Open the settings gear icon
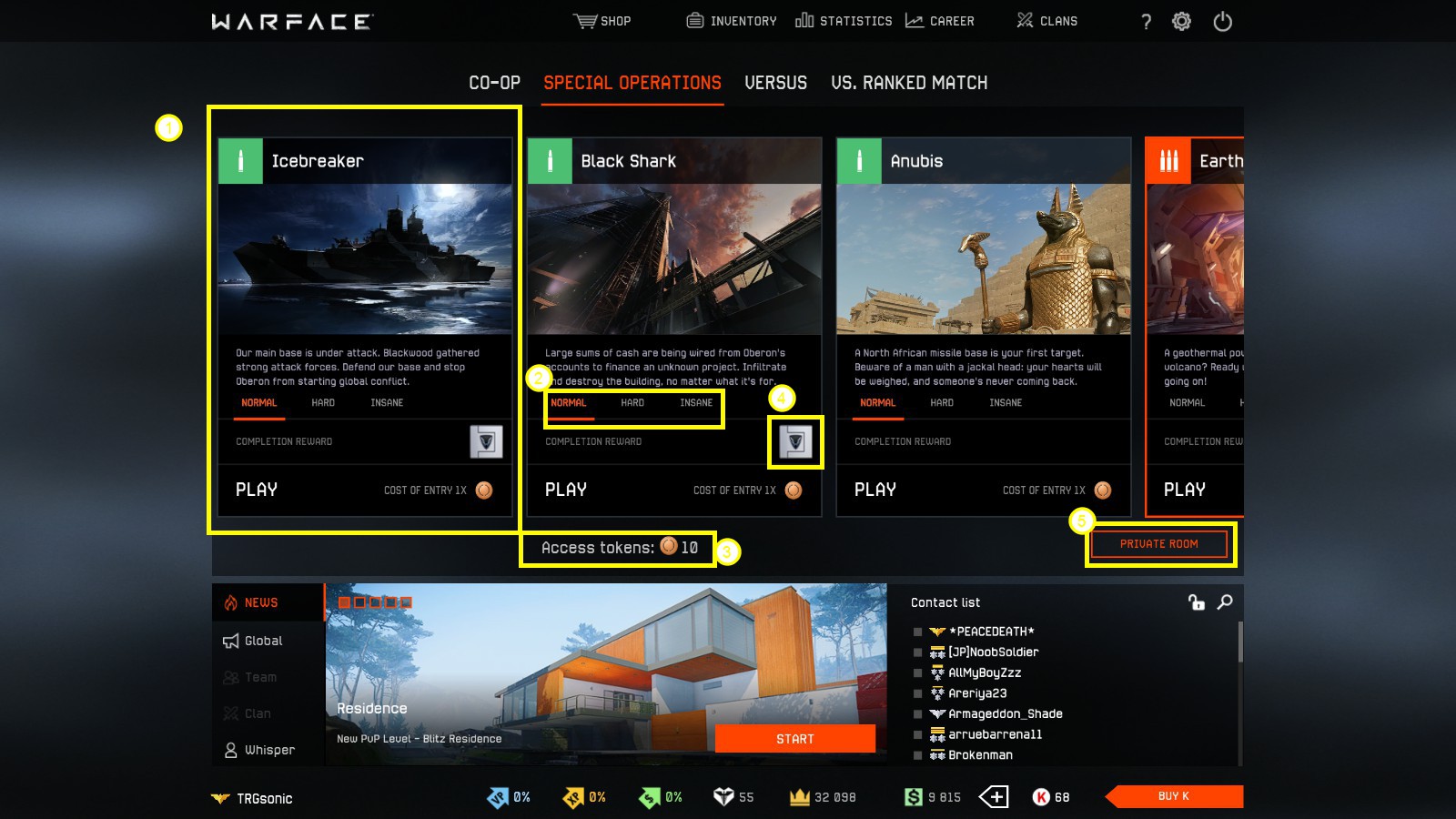1456x819 pixels. [x=1181, y=21]
